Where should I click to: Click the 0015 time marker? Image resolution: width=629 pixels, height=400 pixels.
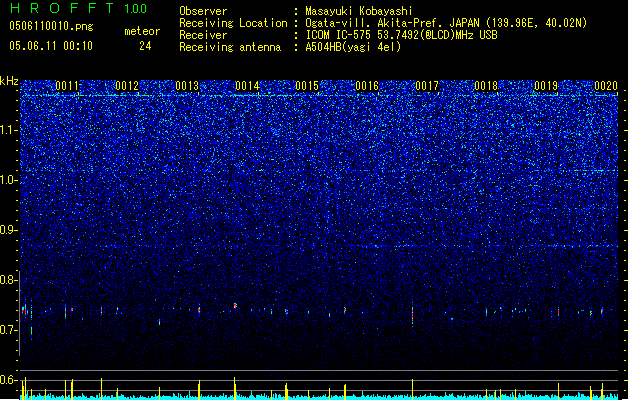point(307,86)
